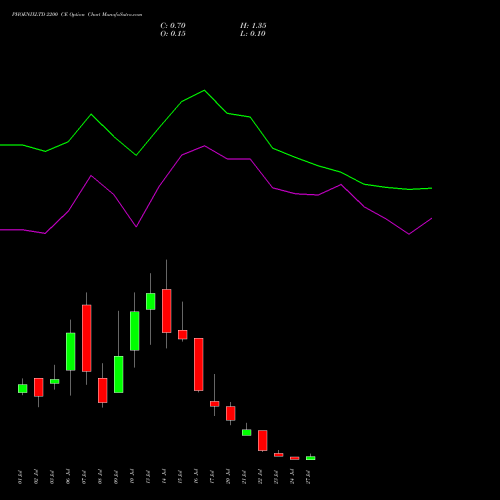Click the green candle for 21 Jul

pyautogui.click(x=247, y=433)
